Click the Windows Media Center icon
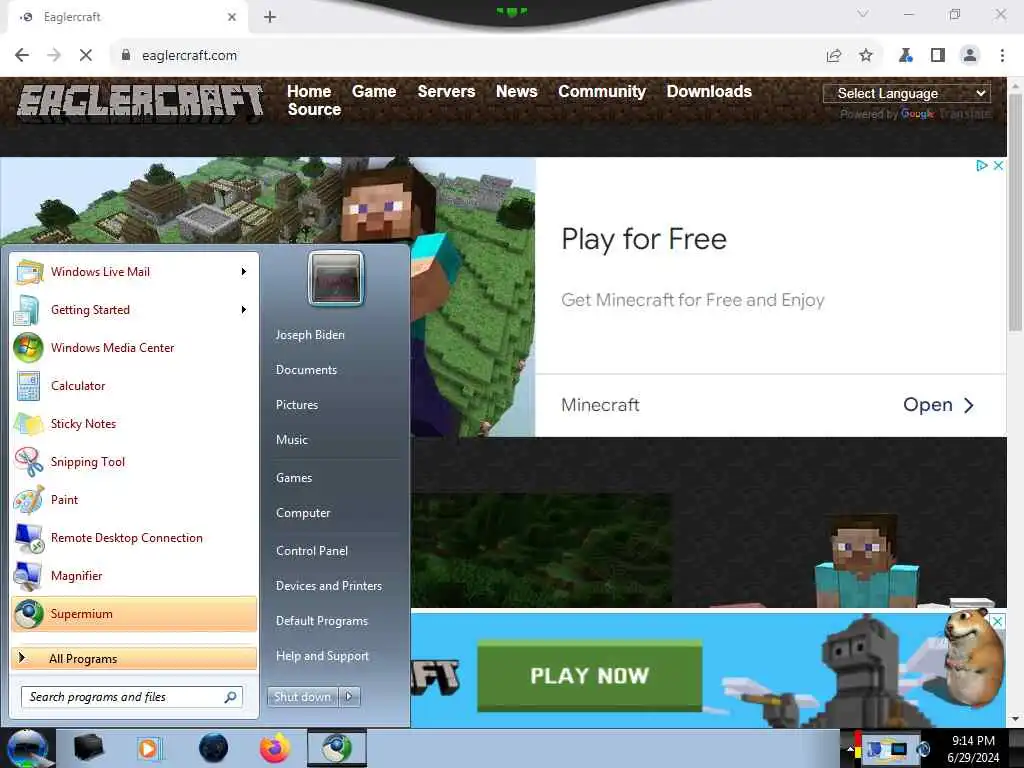 [28, 348]
